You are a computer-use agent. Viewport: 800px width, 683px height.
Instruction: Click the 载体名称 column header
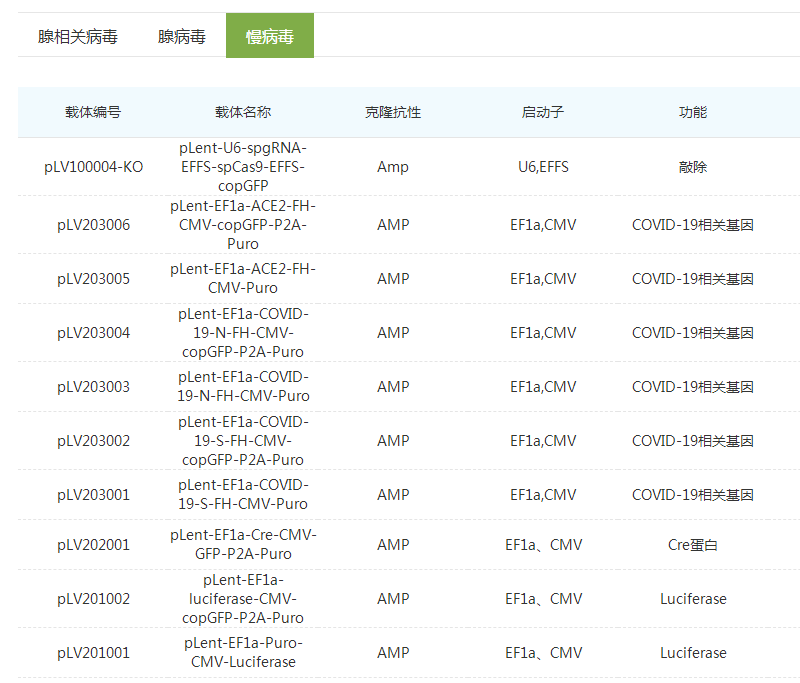click(x=243, y=112)
